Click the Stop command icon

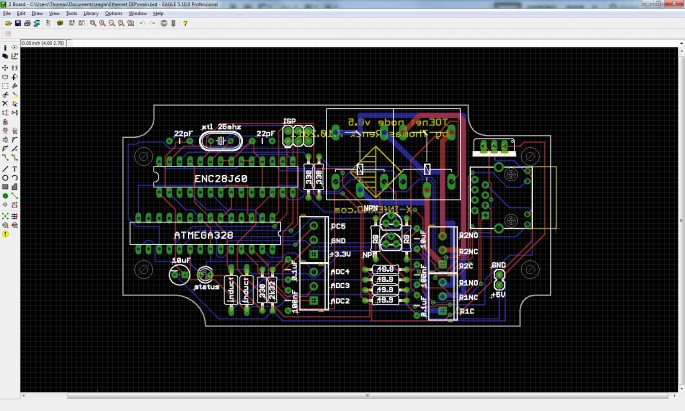click(x=164, y=23)
